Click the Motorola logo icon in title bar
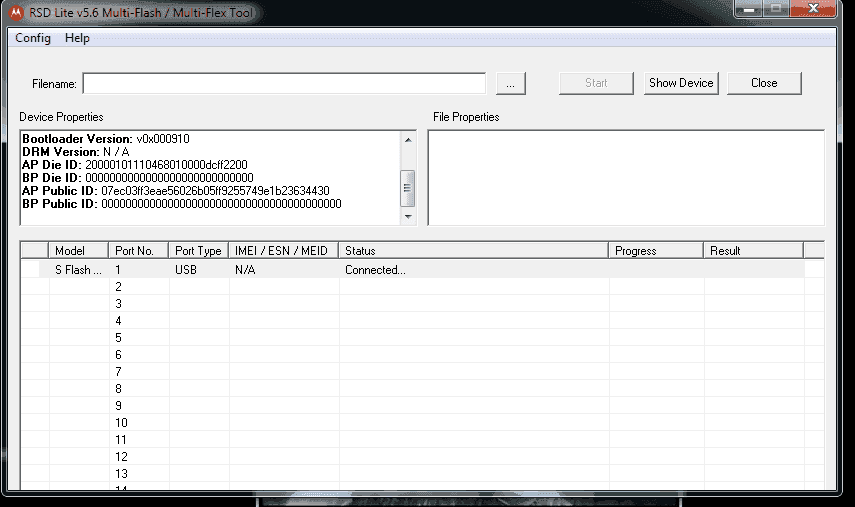 coord(16,12)
